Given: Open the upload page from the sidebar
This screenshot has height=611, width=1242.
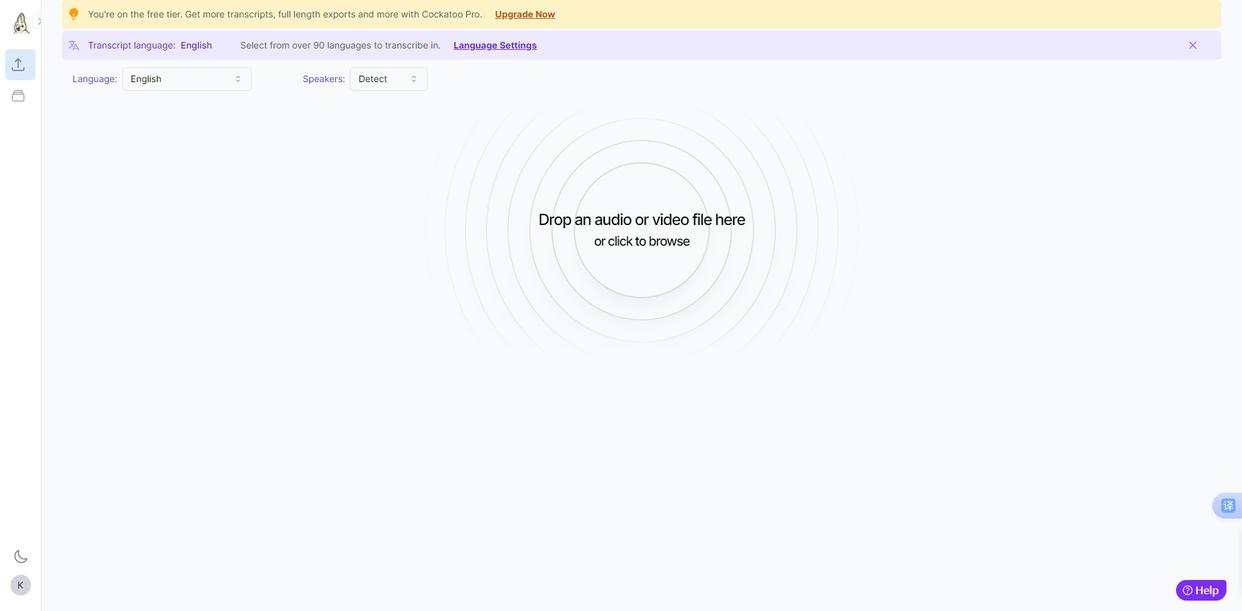Looking at the screenshot, I should pyautogui.click(x=19, y=65).
